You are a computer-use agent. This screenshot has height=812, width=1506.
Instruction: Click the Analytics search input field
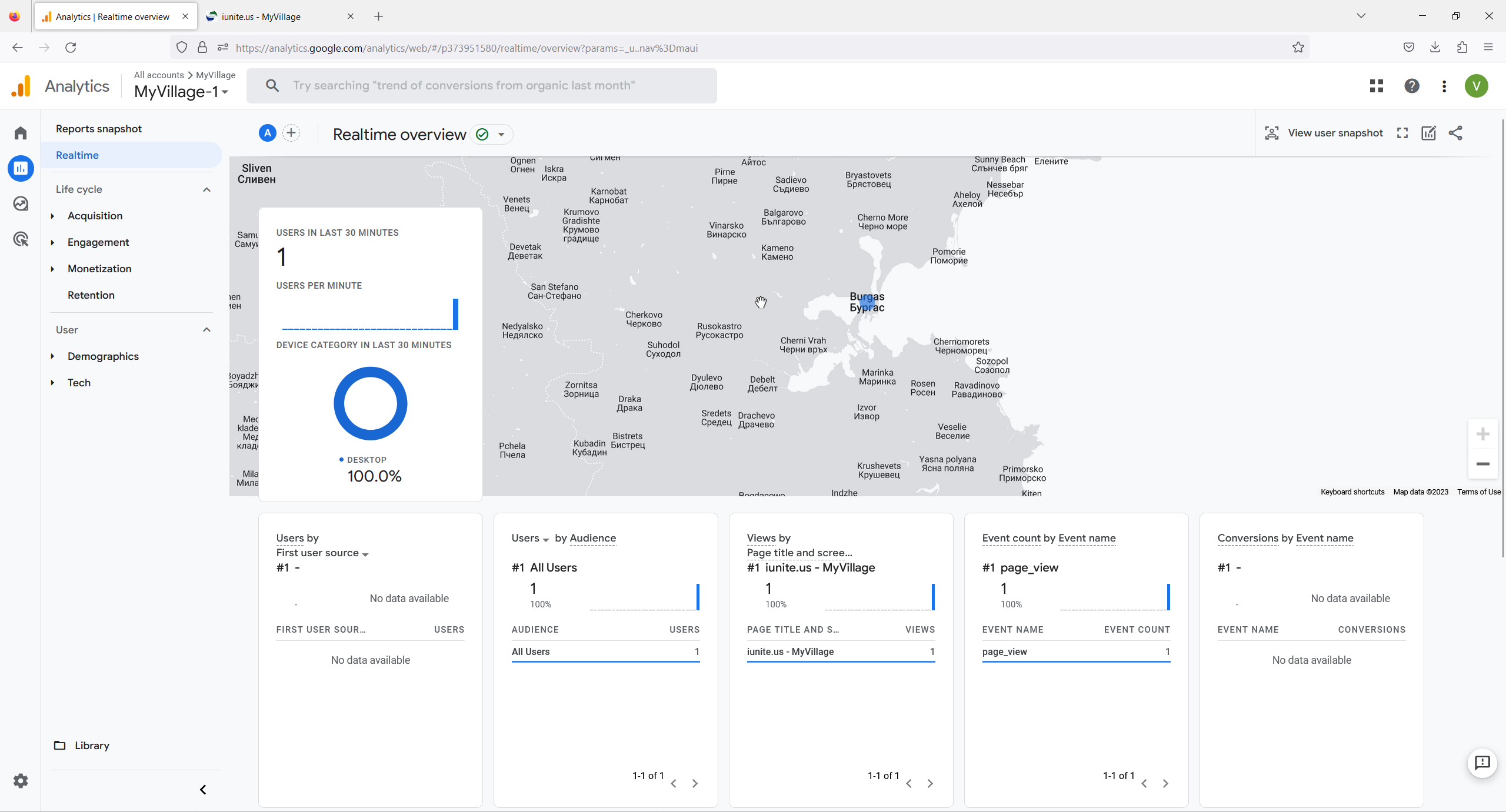click(482, 86)
